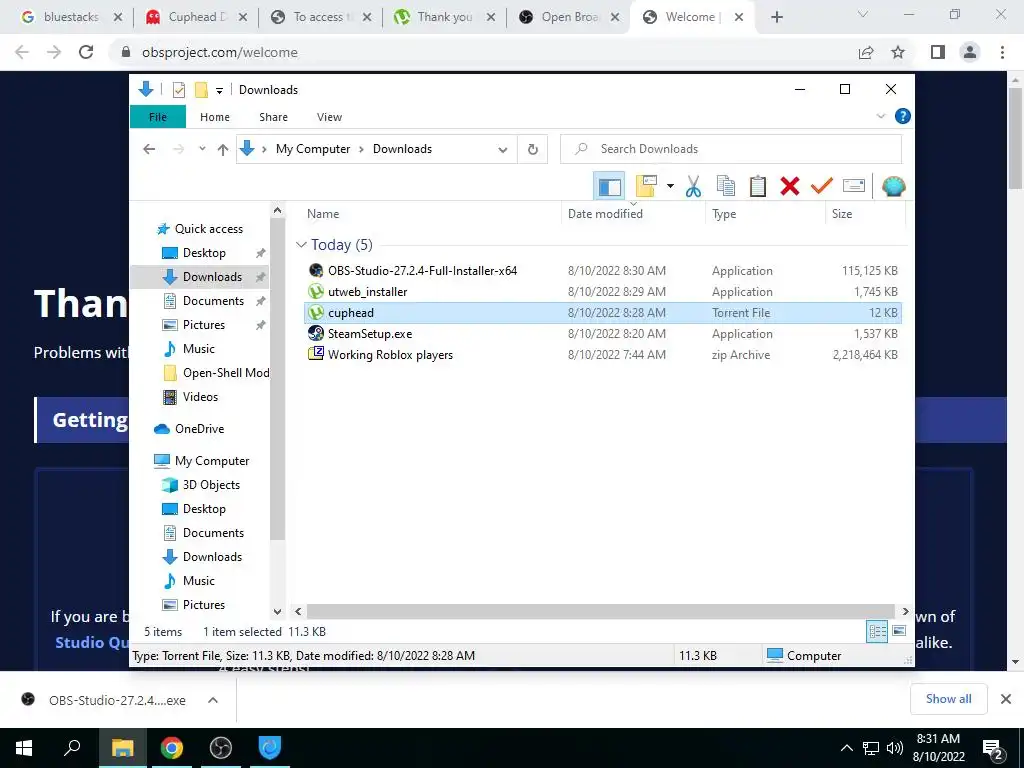Select the cuphead torrent file
This screenshot has width=1024, height=768.
(x=602, y=313)
